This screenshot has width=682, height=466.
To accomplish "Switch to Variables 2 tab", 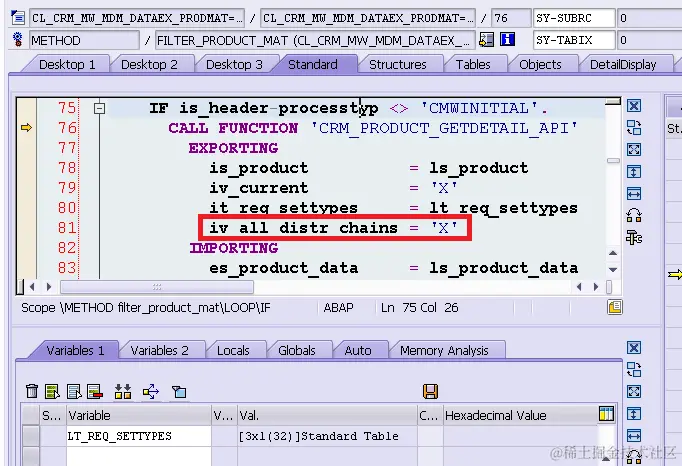I will [x=160, y=350].
